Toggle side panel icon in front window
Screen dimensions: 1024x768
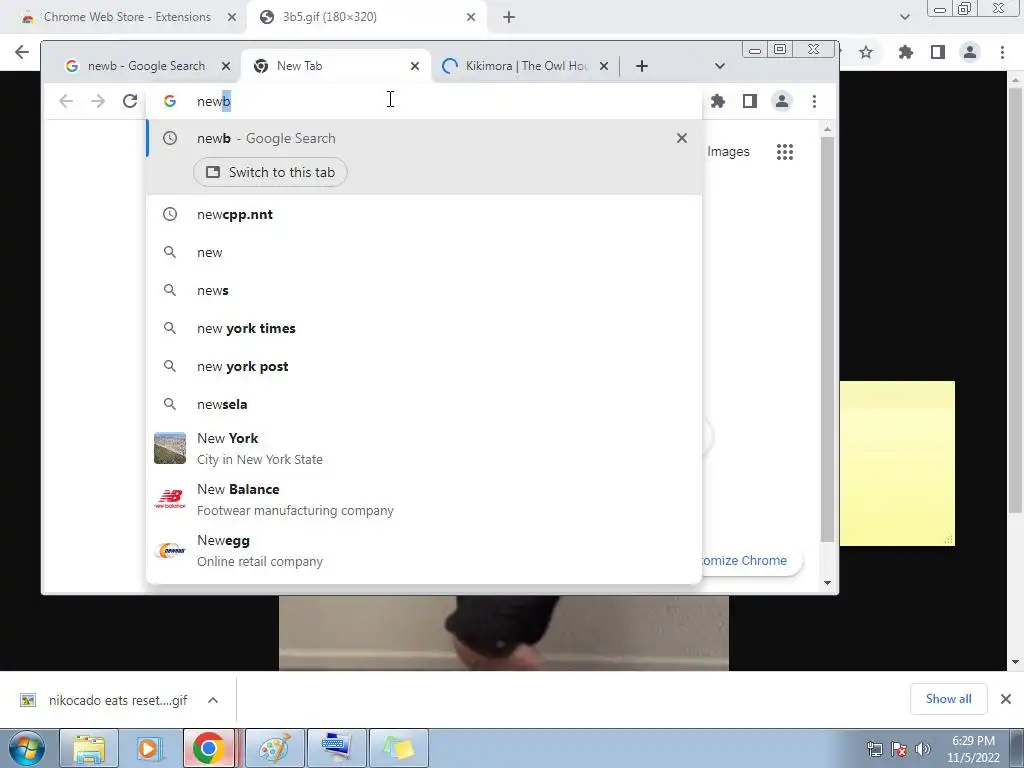[750, 101]
